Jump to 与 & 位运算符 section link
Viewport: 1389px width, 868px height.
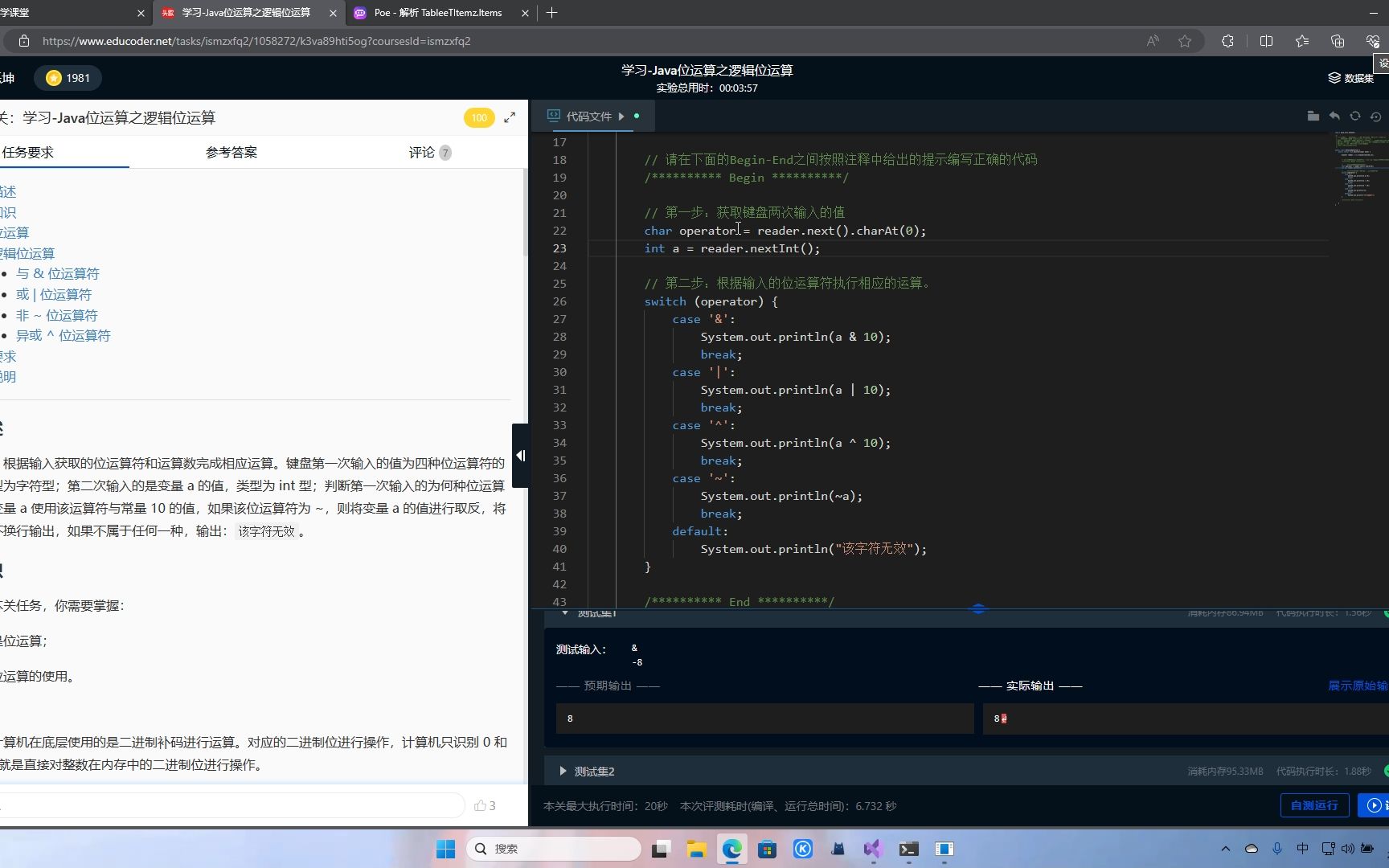click(58, 273)
